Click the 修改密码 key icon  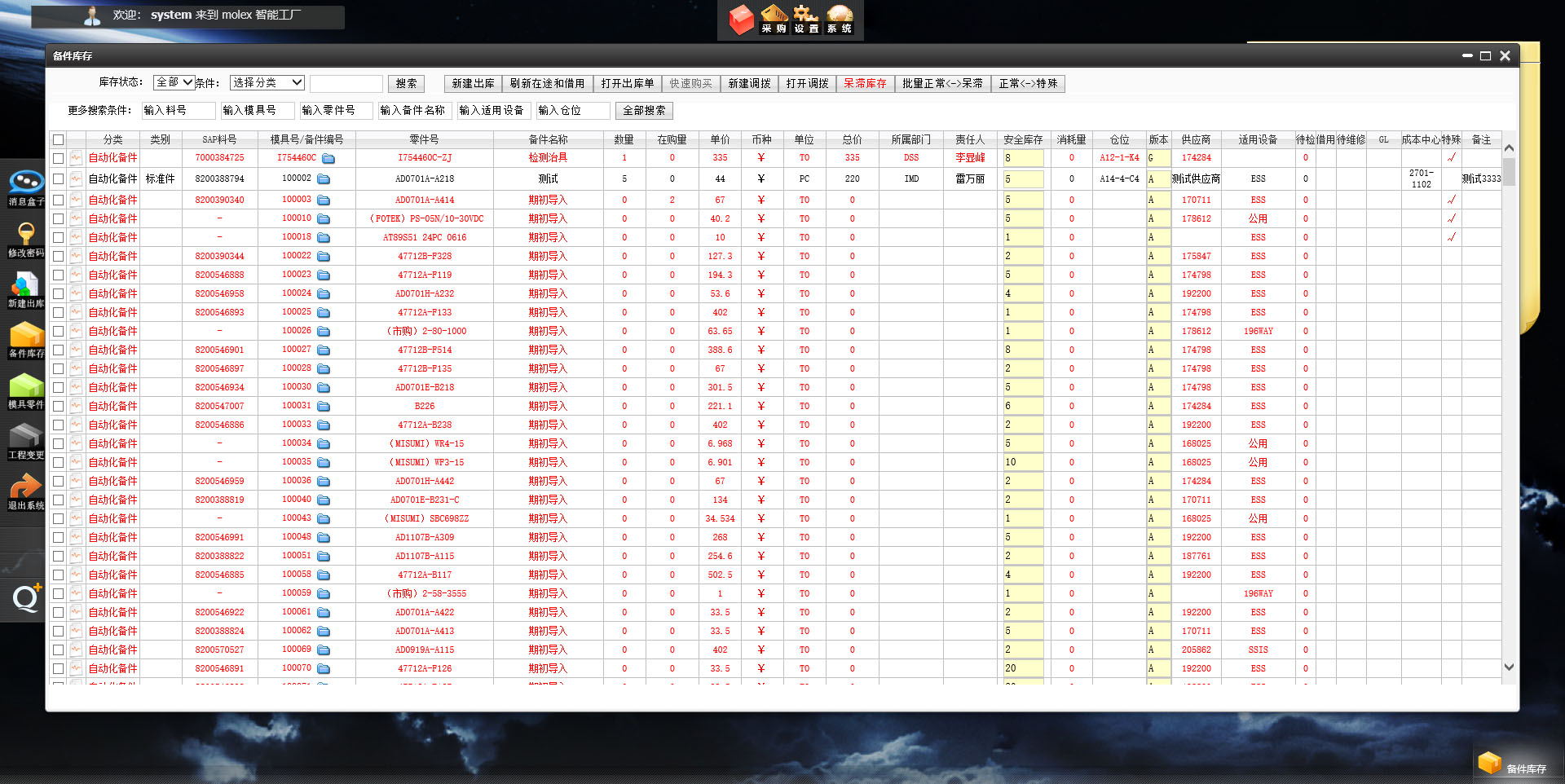pos(26,235)
